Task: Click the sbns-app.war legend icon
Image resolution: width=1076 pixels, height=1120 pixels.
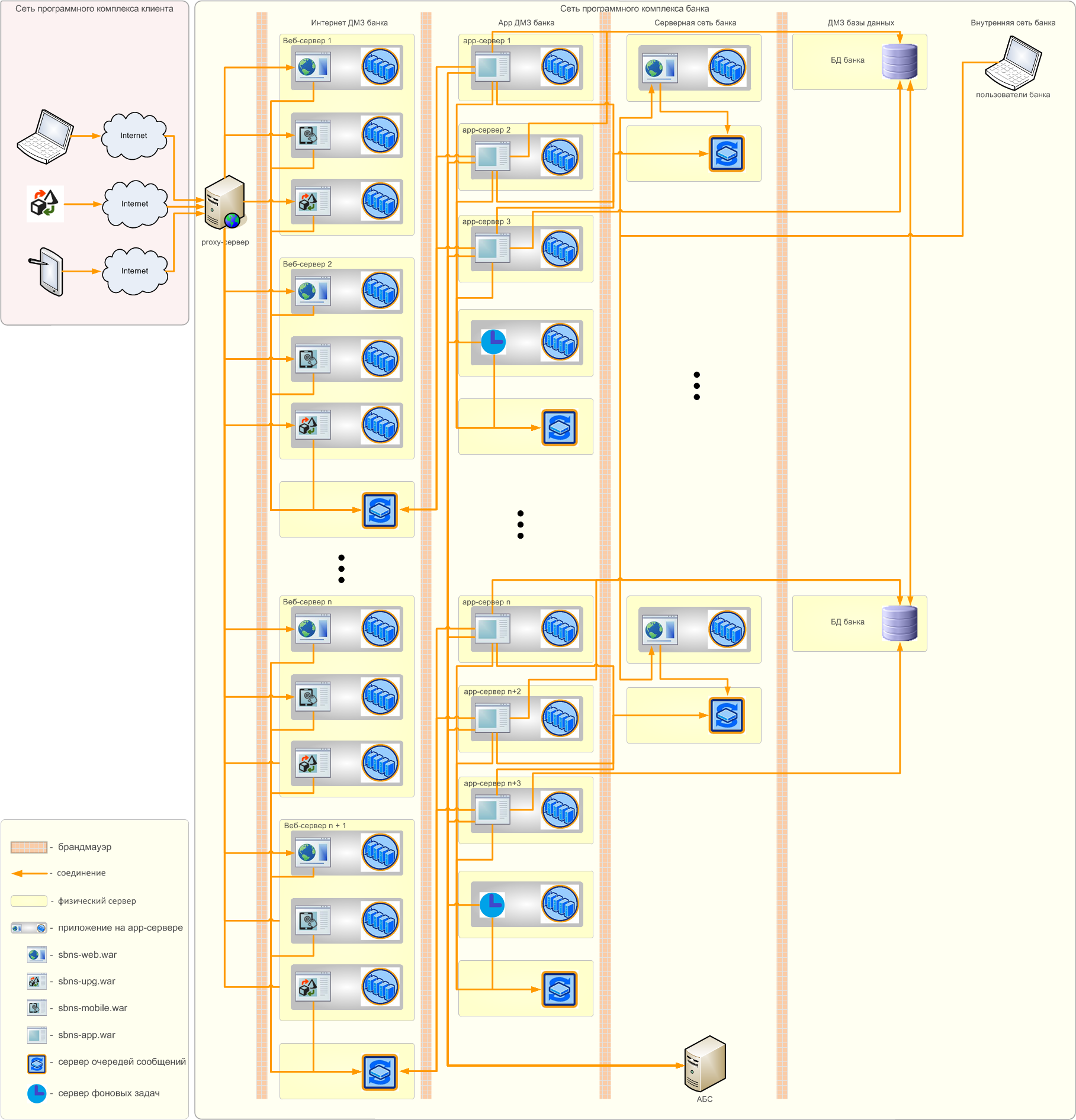Action: click(x=37, y=1035)
